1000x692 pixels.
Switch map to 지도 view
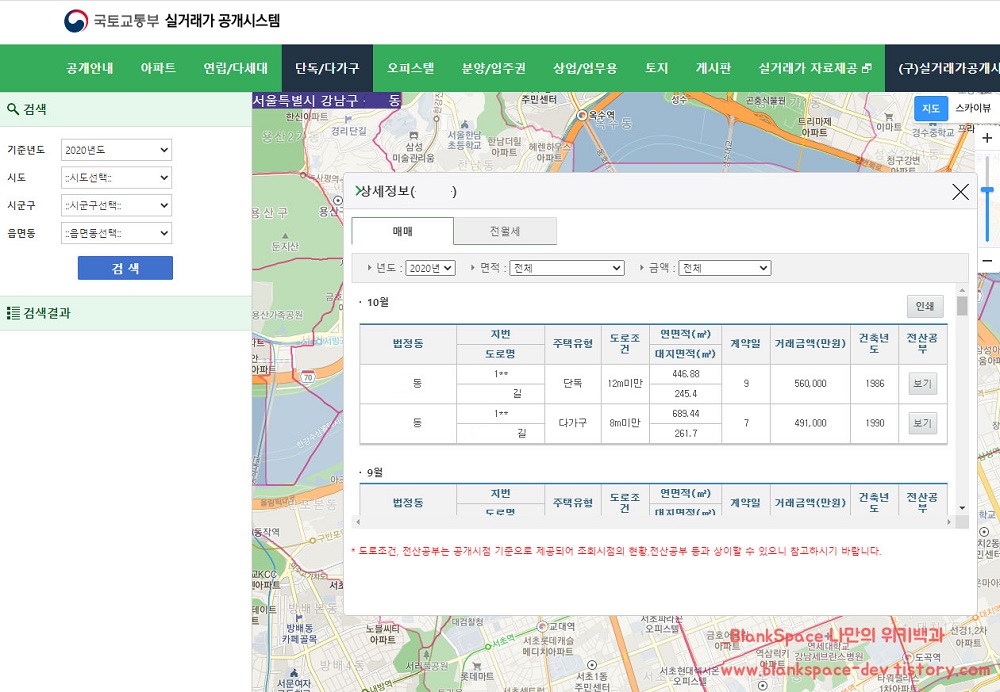point(930,108)
